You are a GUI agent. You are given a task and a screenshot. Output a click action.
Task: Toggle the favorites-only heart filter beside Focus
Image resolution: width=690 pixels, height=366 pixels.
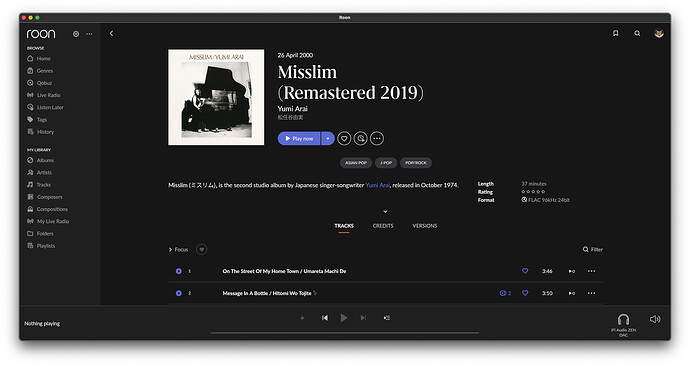[202, 249]
